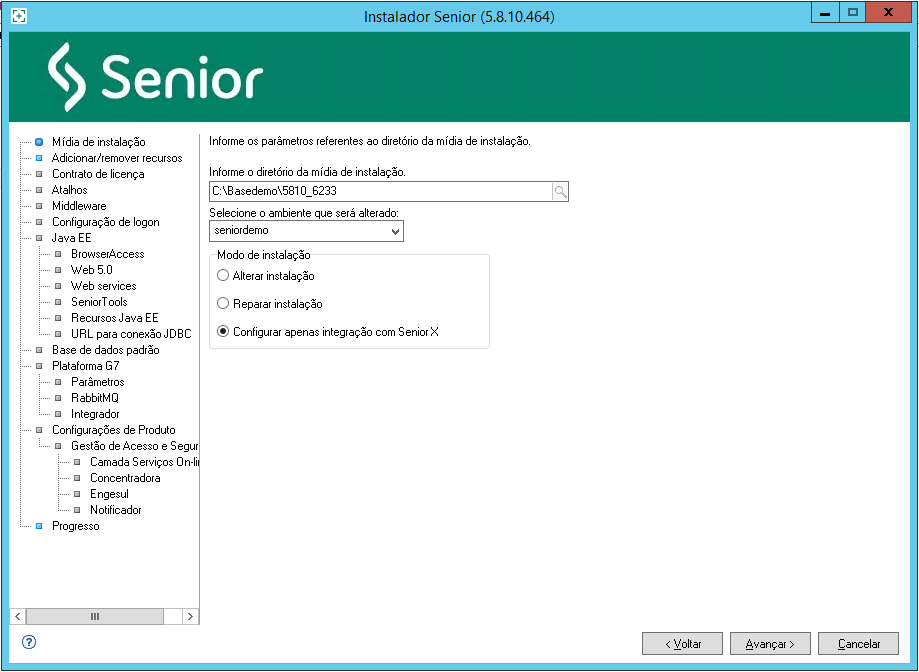Screen dimensions: 919x672
Task: Select URL para conexão JDBC item
Action: click(x=131, y=334)
